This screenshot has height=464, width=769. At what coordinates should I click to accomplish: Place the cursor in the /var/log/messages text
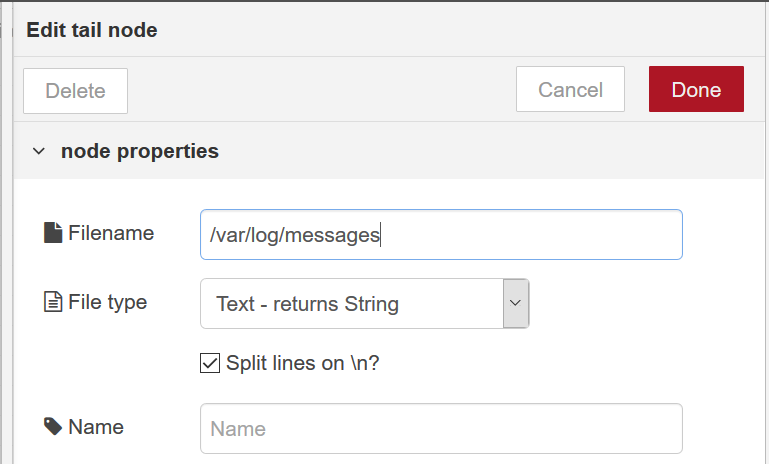pyautogui.click(x=295, y=235)
